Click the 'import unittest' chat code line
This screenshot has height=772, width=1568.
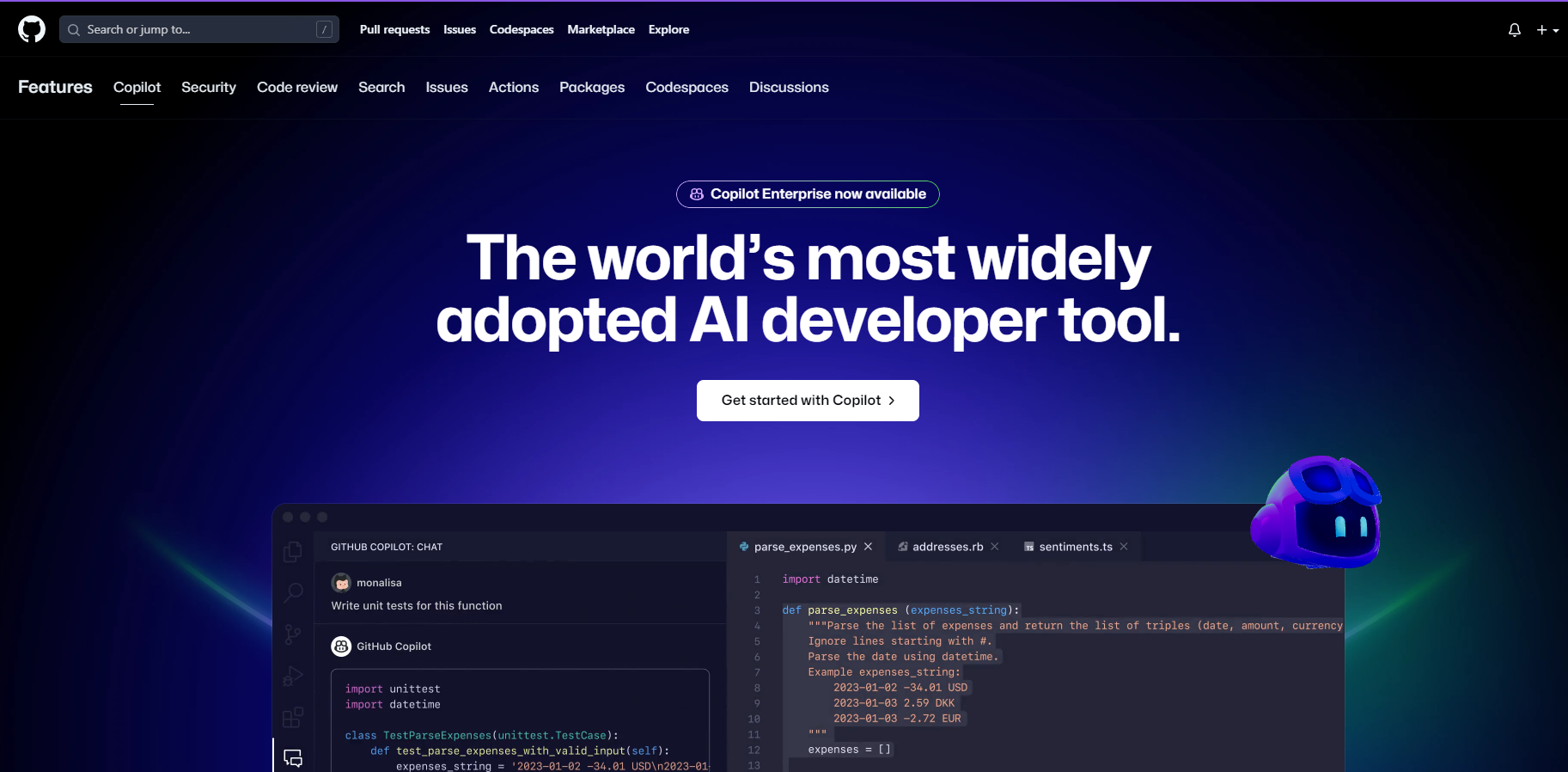point(393,689)
